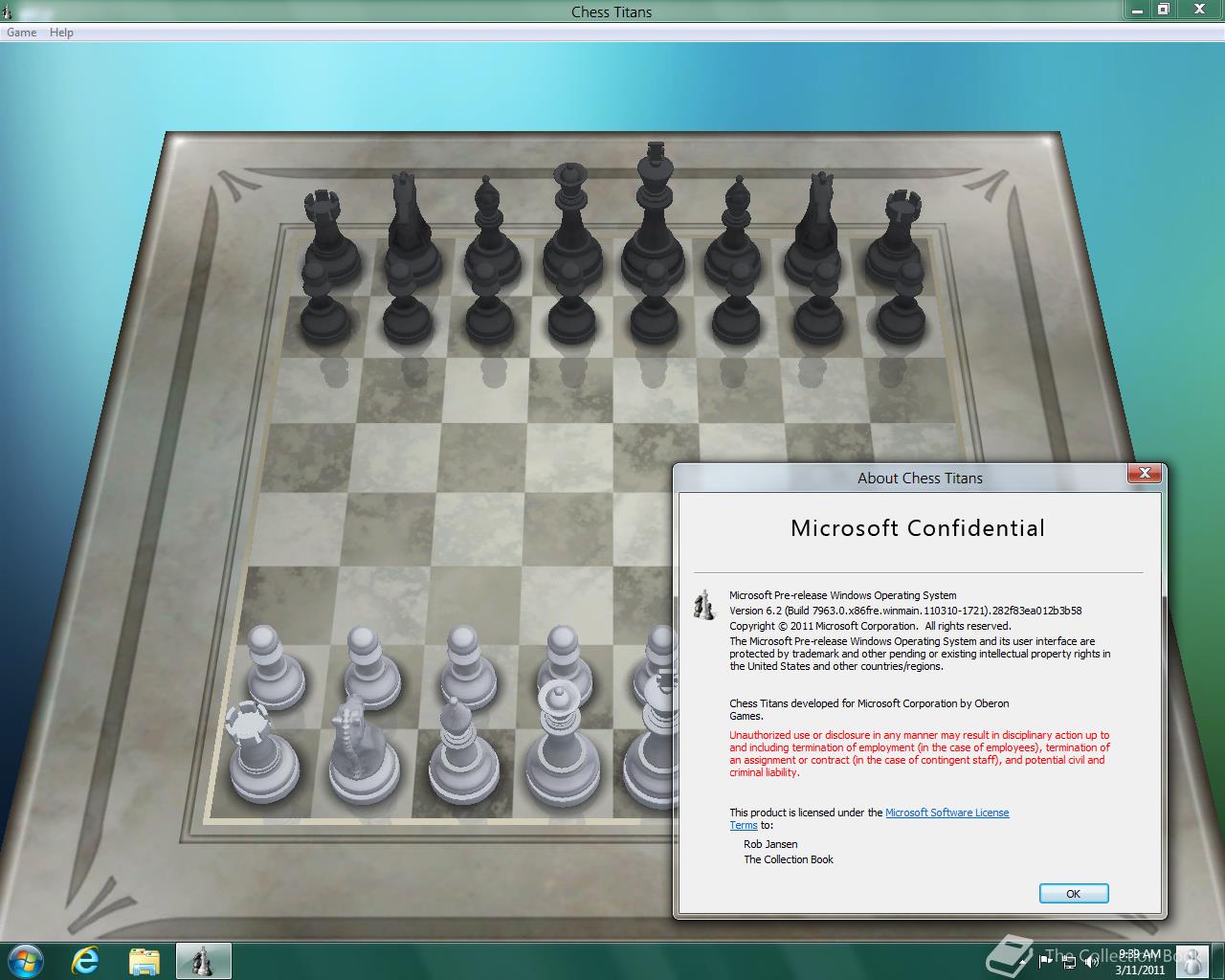Open the Game menu
This screenshot has width=1225, height=980.
tap(21, 33)
